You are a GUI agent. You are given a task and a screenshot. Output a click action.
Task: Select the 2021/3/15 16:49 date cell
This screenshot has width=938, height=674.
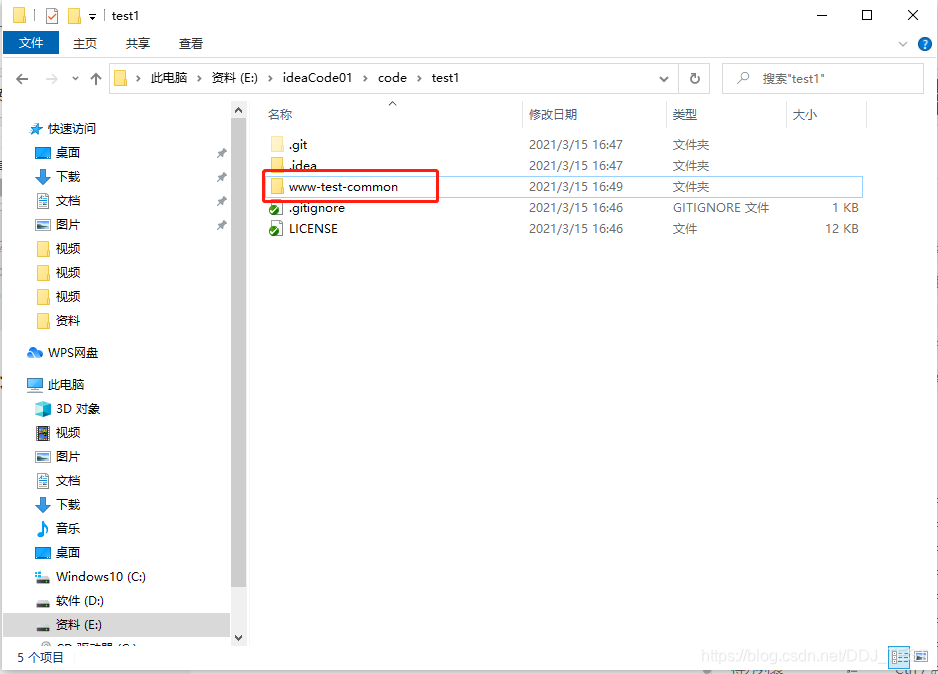[x=575, y=187]
